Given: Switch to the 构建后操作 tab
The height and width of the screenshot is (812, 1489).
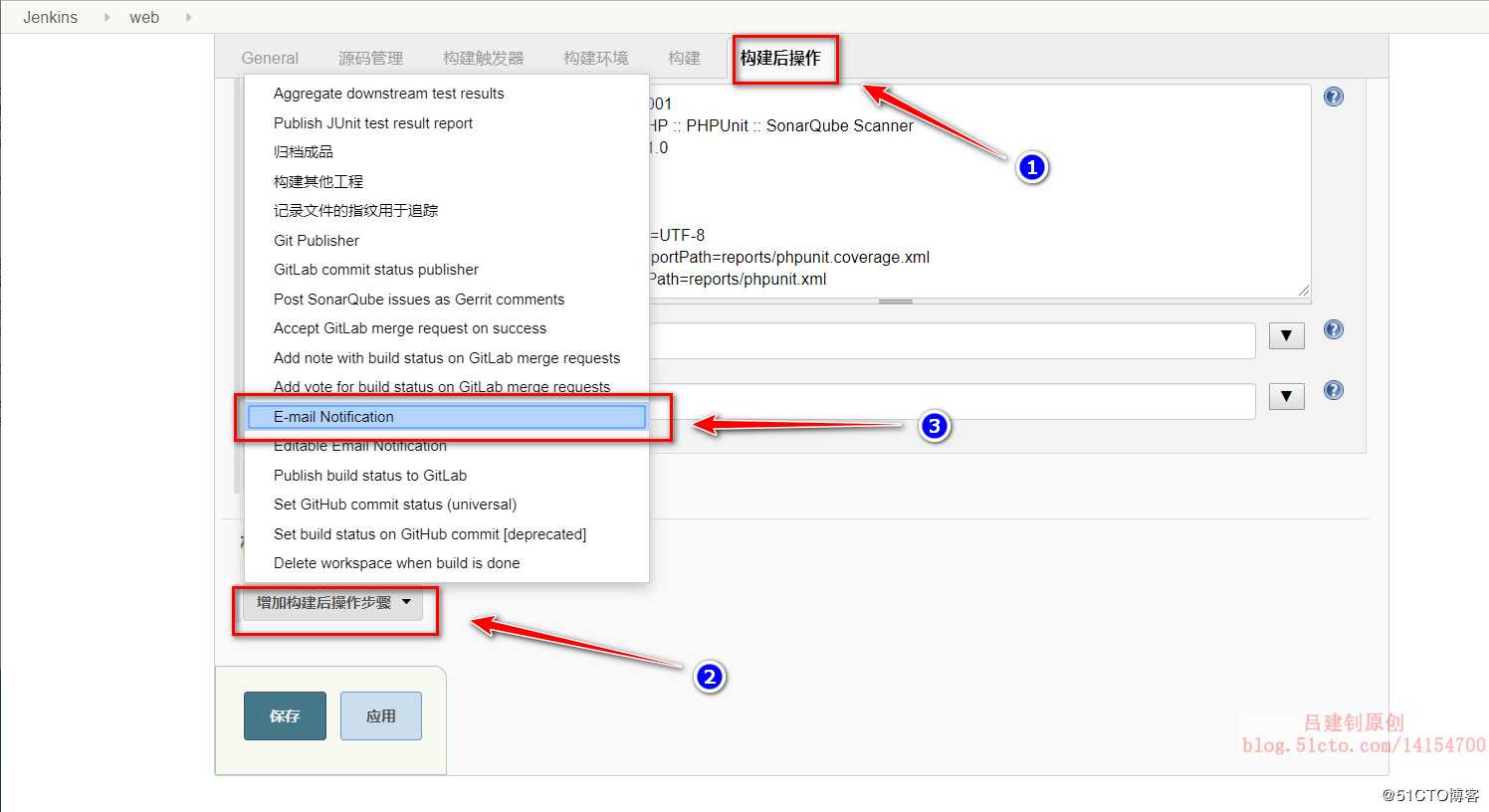Looking at the screenshot, I should pos(780,58).
